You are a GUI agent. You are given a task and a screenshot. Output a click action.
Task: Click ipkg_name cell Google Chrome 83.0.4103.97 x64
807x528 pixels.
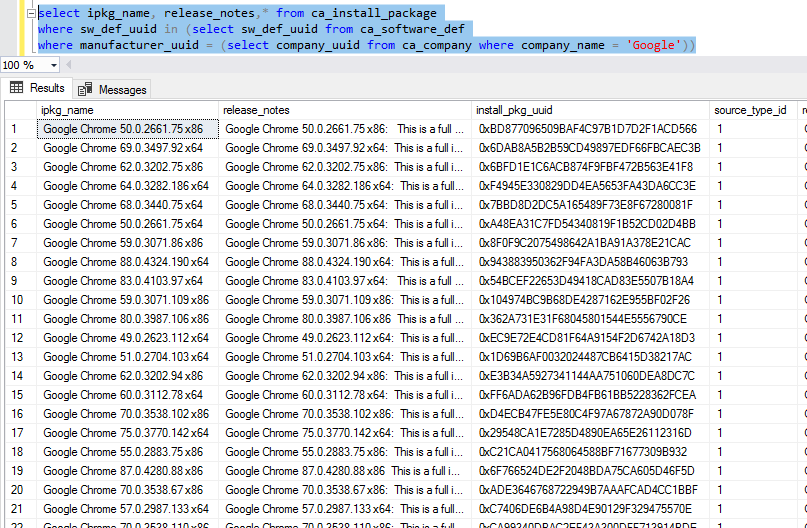point(128,281)
